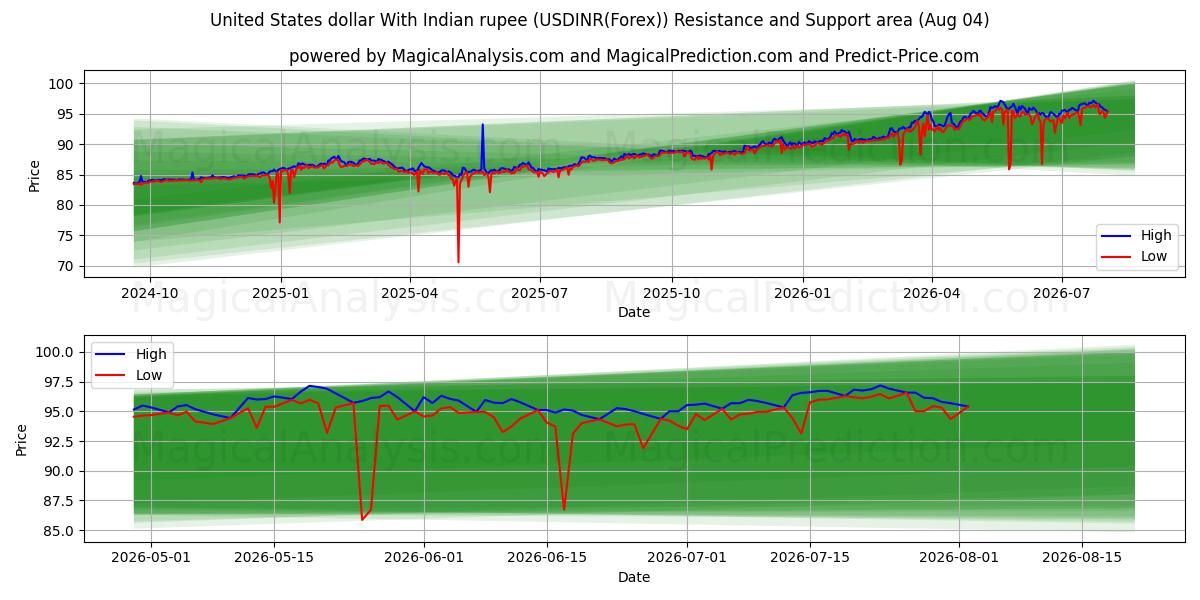The image size is (1200, 600).
Task: Click the '2026-08-01' date tick label
Action: (x=959, y=558)
